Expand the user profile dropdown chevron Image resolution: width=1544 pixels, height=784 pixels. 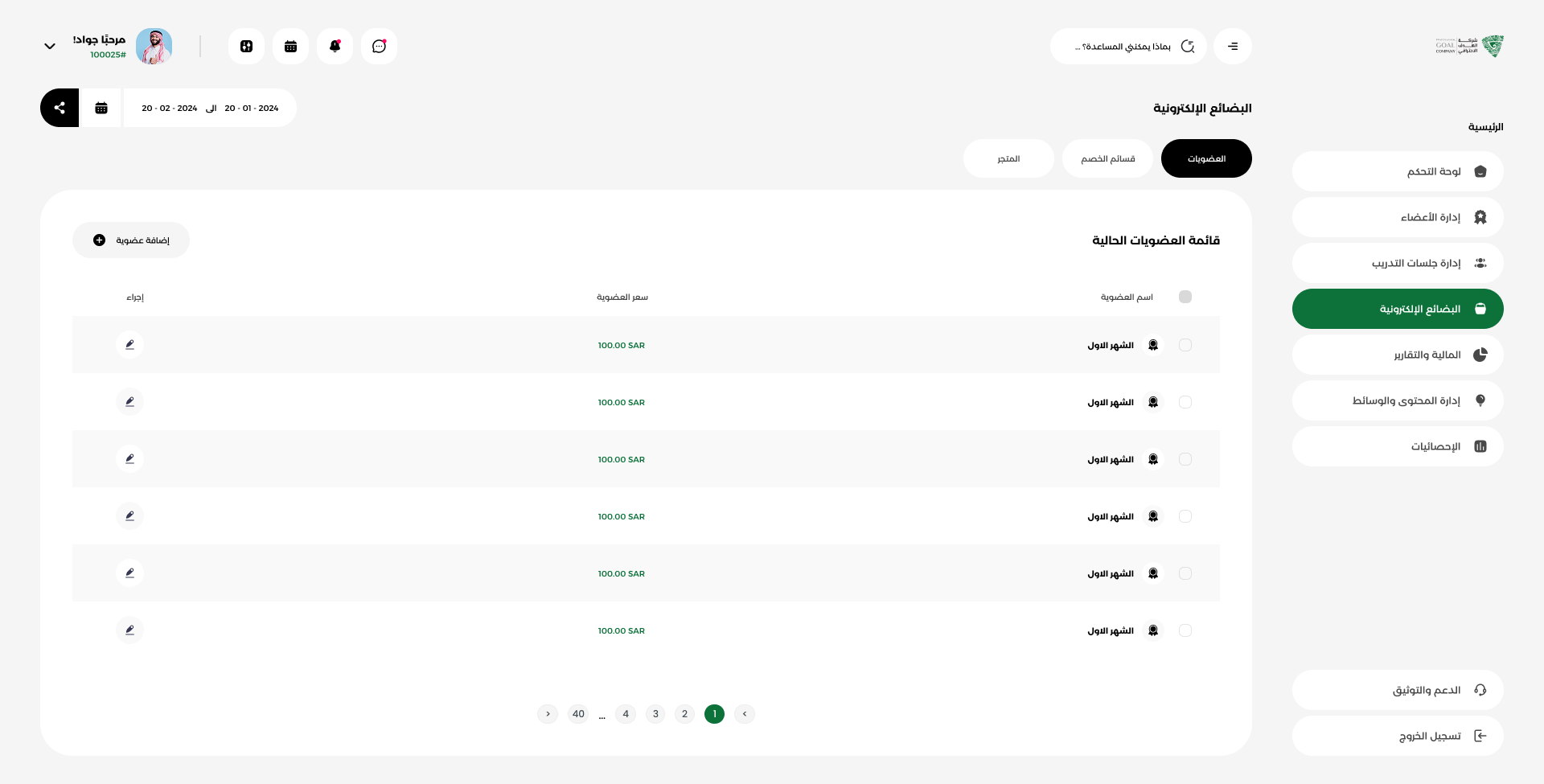pyautogui.click(x=50, y=47)
